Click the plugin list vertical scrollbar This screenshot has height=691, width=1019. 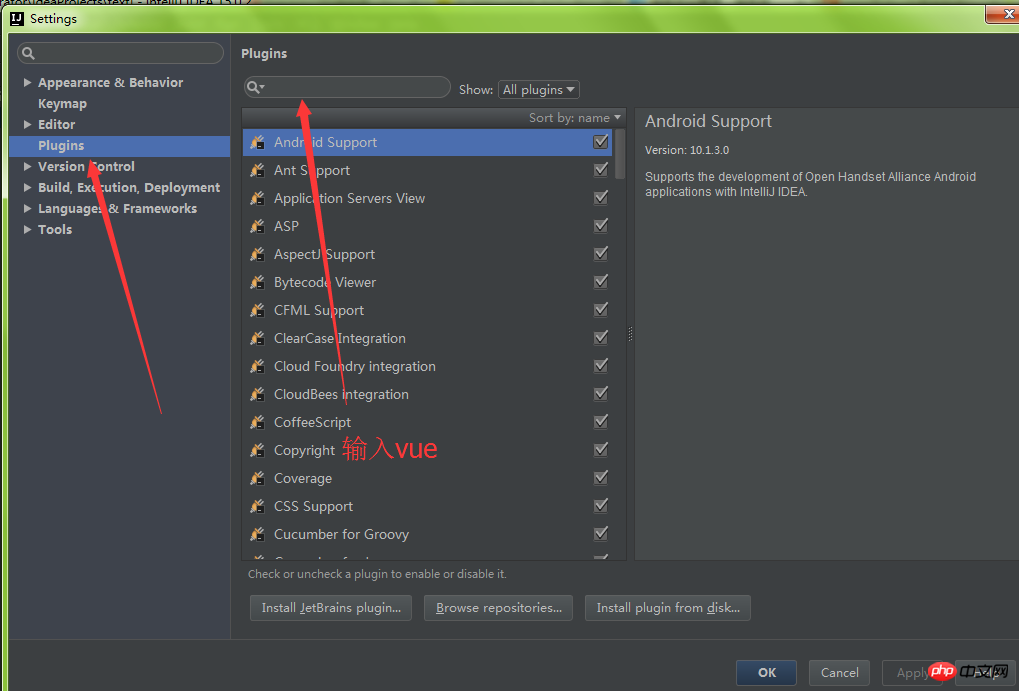[x=620, y=154]
